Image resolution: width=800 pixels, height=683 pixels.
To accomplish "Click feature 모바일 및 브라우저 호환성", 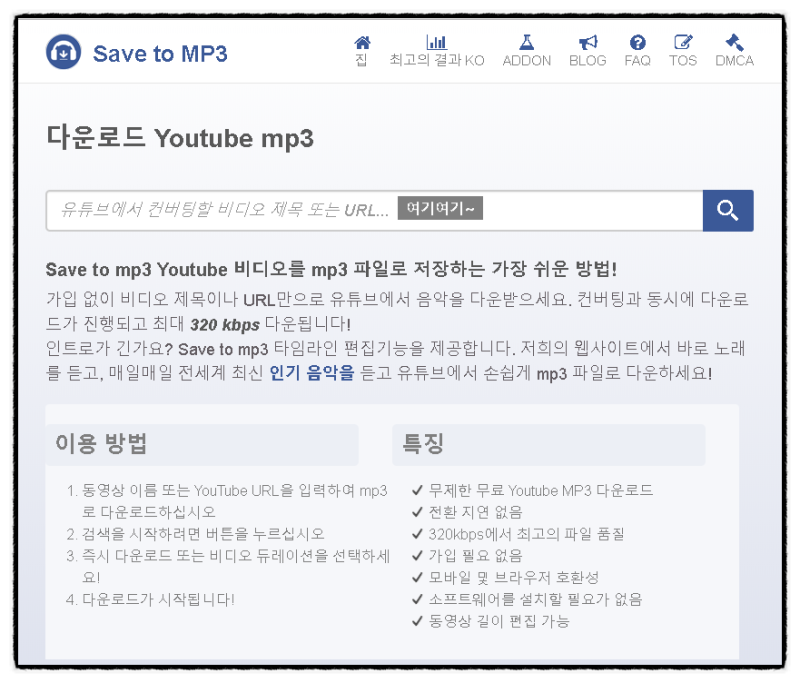I will click(x=505, y=577).
